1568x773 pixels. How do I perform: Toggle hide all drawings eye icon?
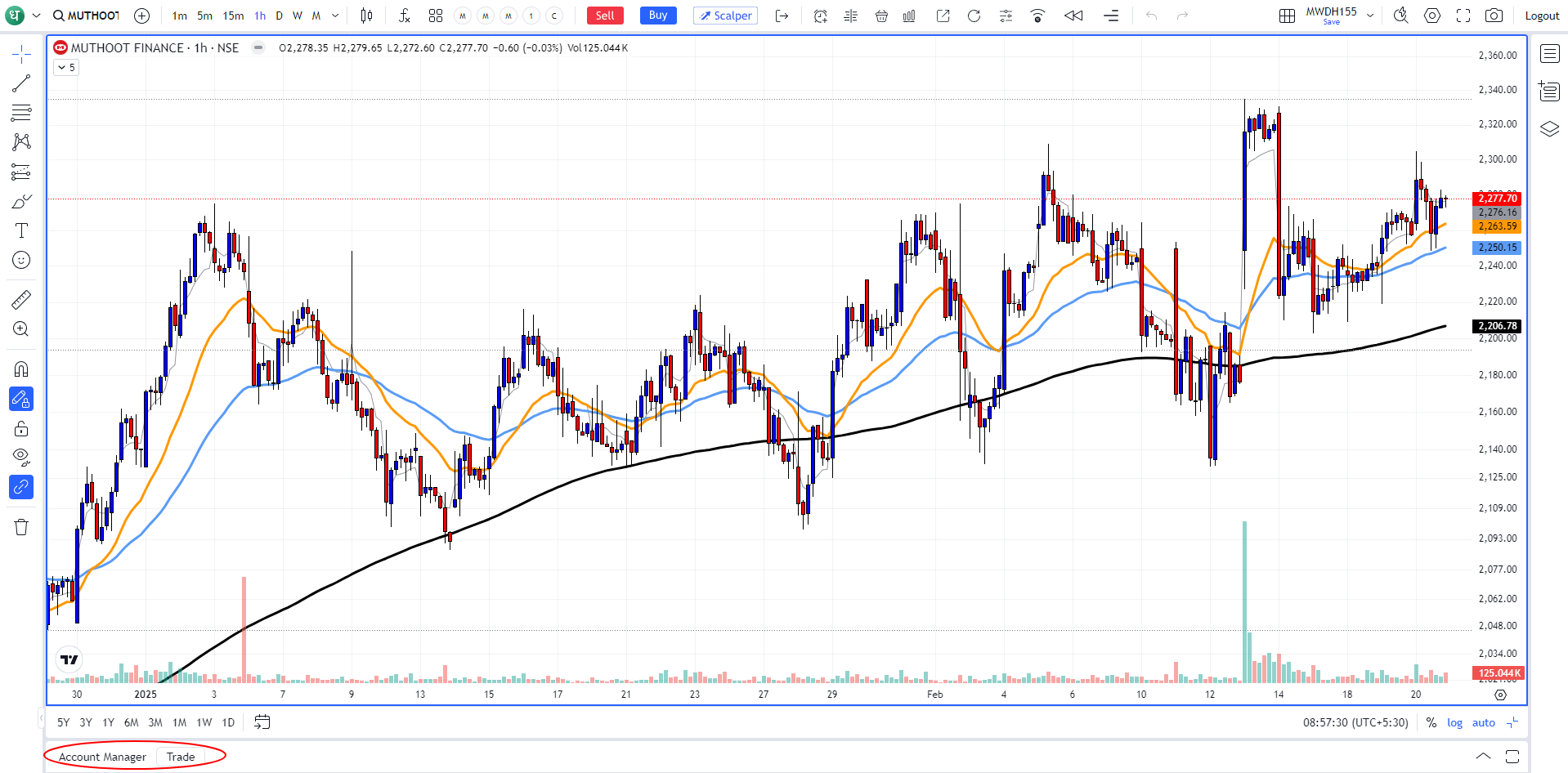[21, 457]
